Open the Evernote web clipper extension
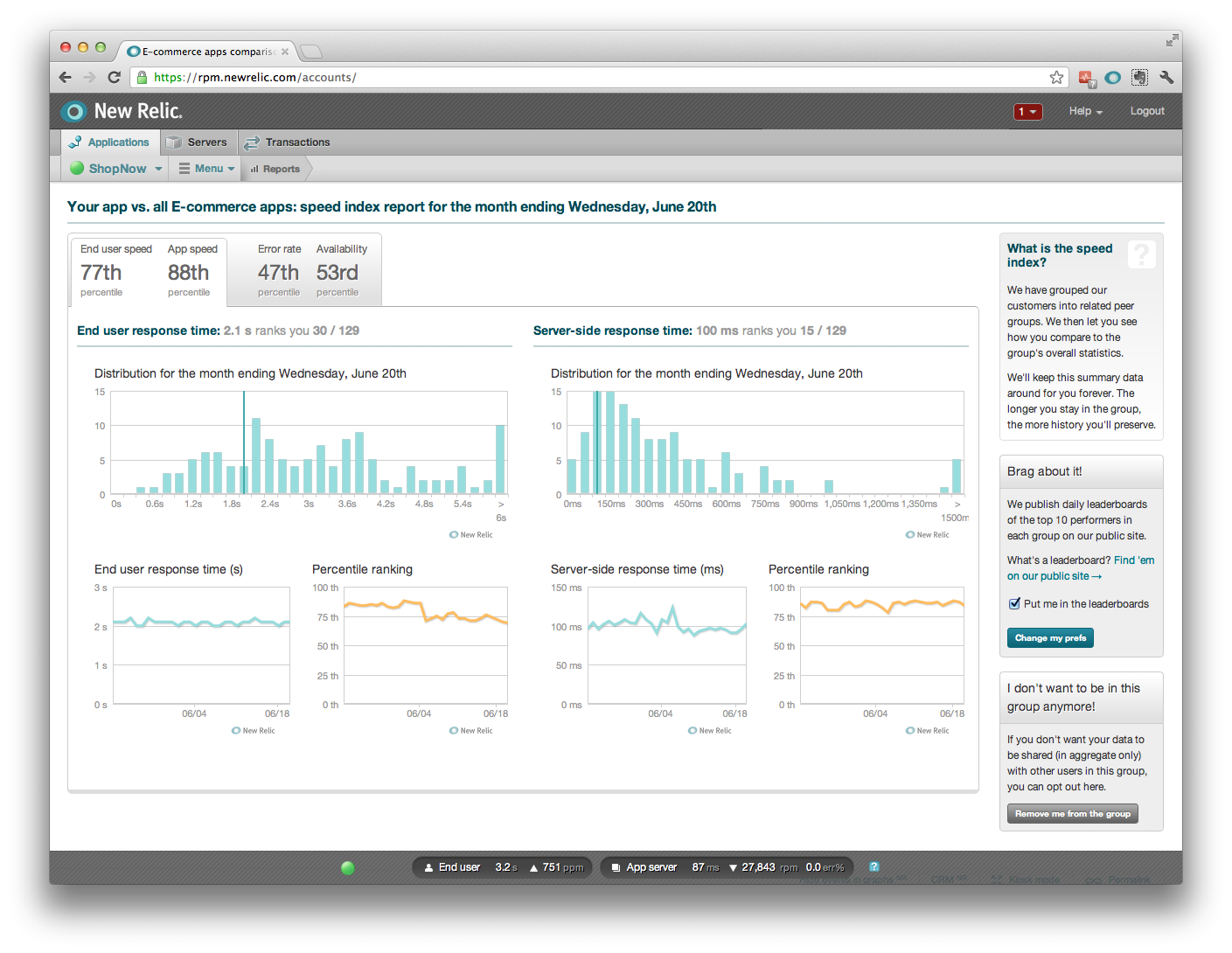 coord(1139,78)
